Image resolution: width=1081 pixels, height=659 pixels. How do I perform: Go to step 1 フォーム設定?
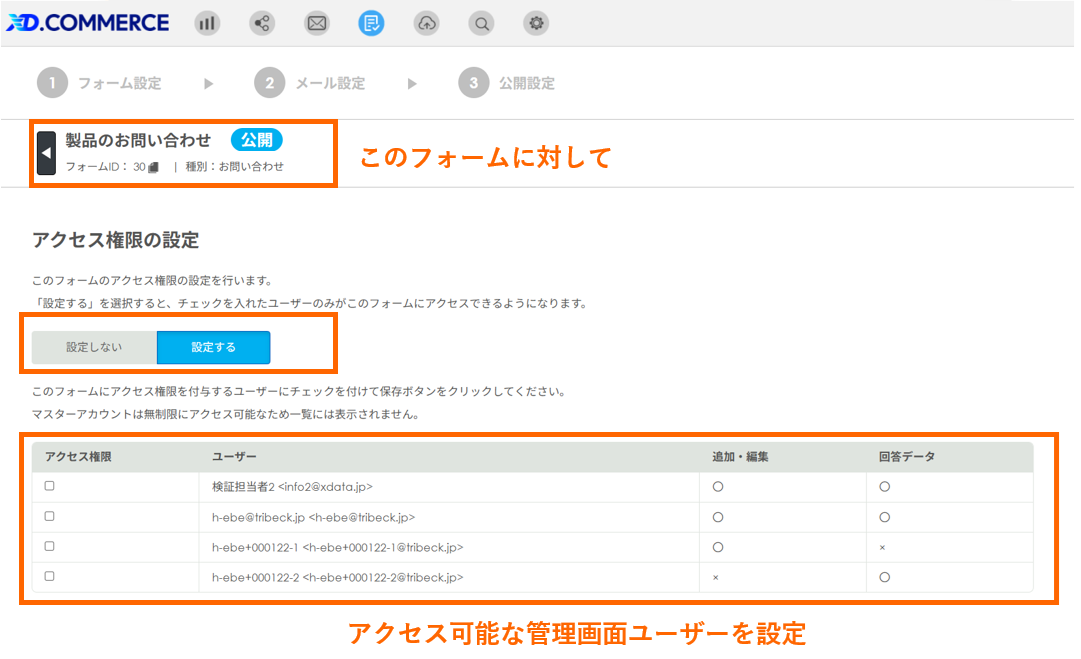click(x=100, y=83)
